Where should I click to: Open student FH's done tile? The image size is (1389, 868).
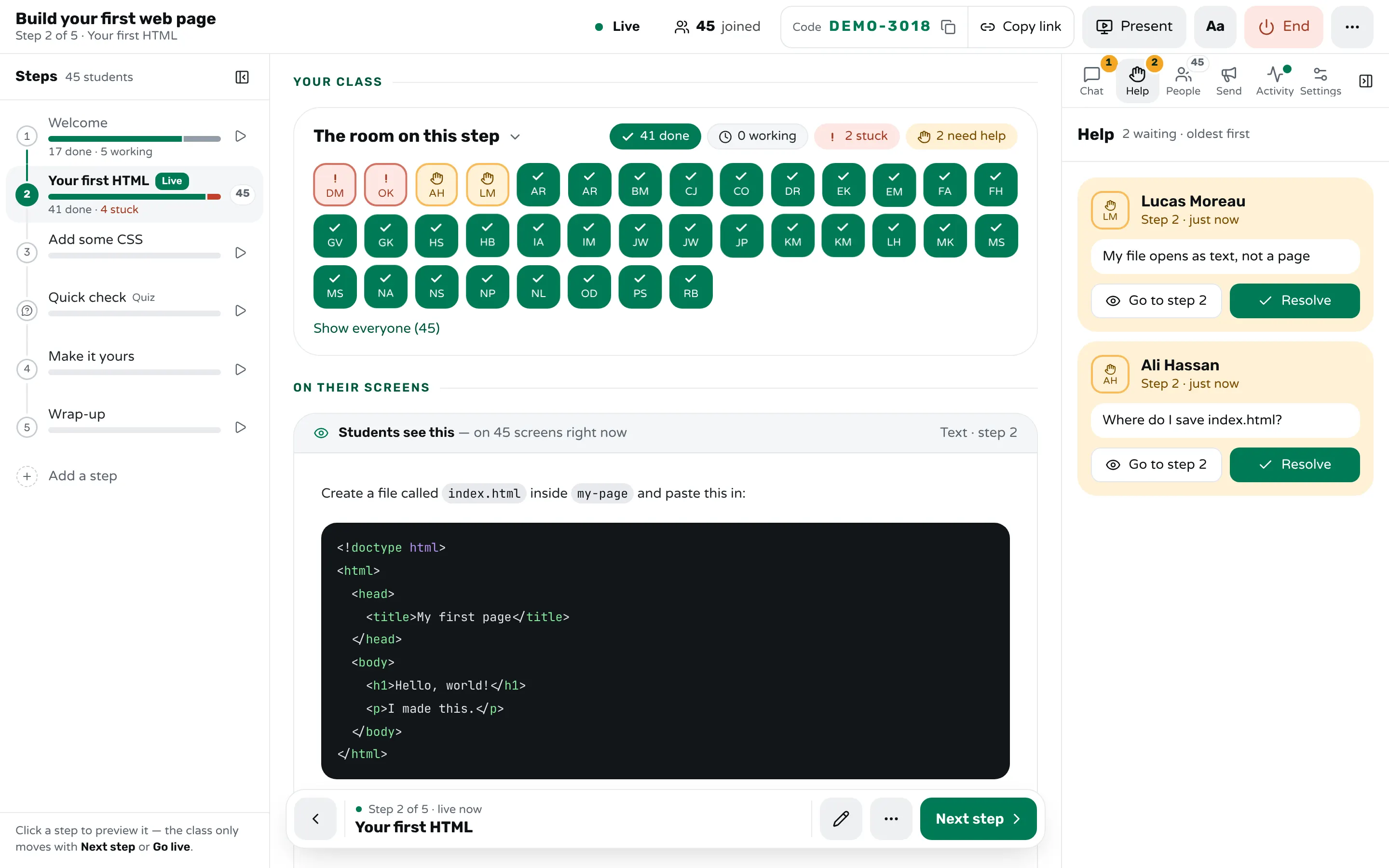point(996,185)
